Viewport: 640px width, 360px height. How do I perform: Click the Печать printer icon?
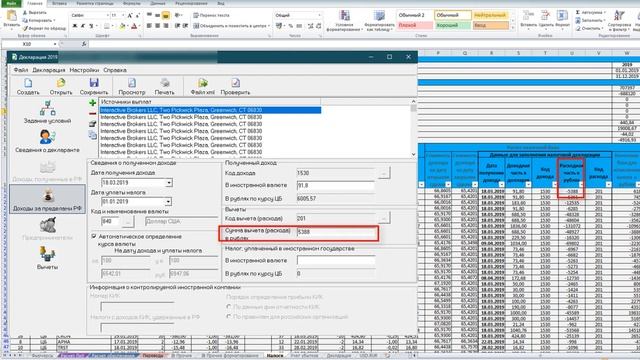pos(164,83)
